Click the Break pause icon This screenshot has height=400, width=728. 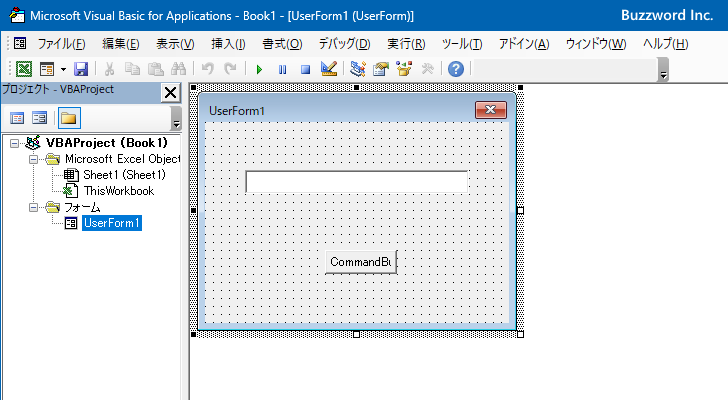click(x=282, y=70)
